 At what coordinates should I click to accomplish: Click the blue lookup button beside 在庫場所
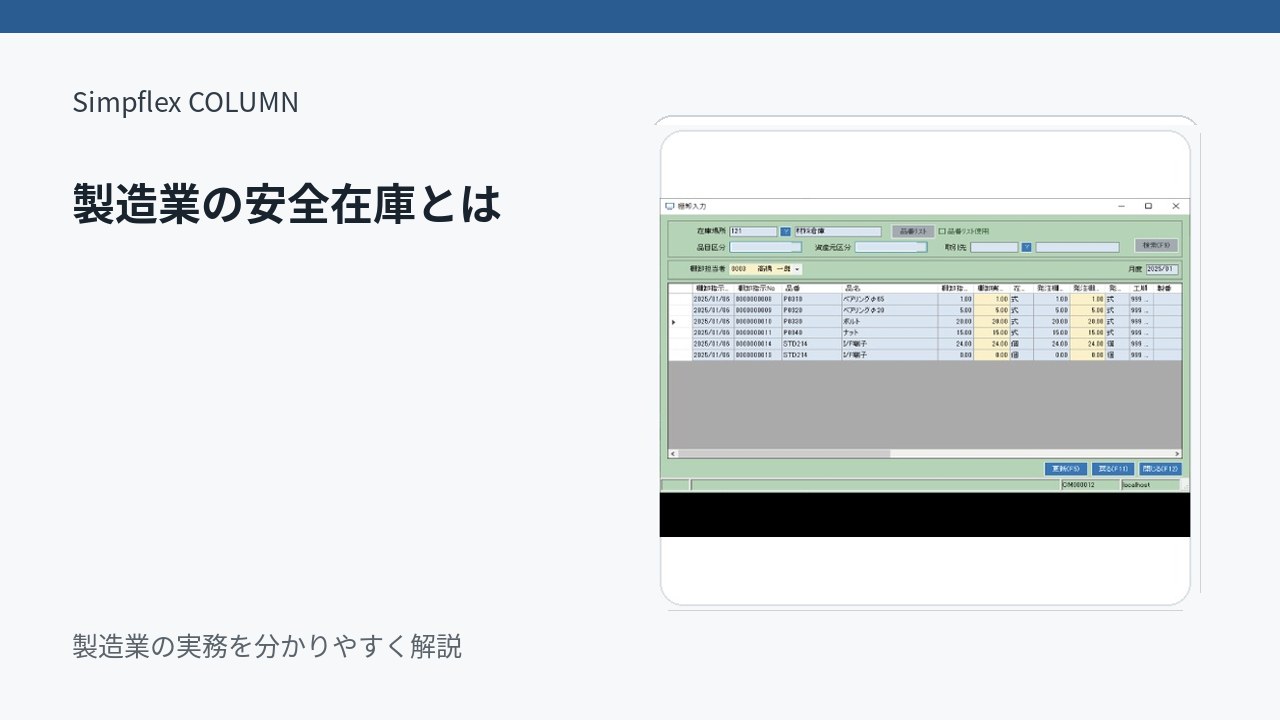pos(785,231)
